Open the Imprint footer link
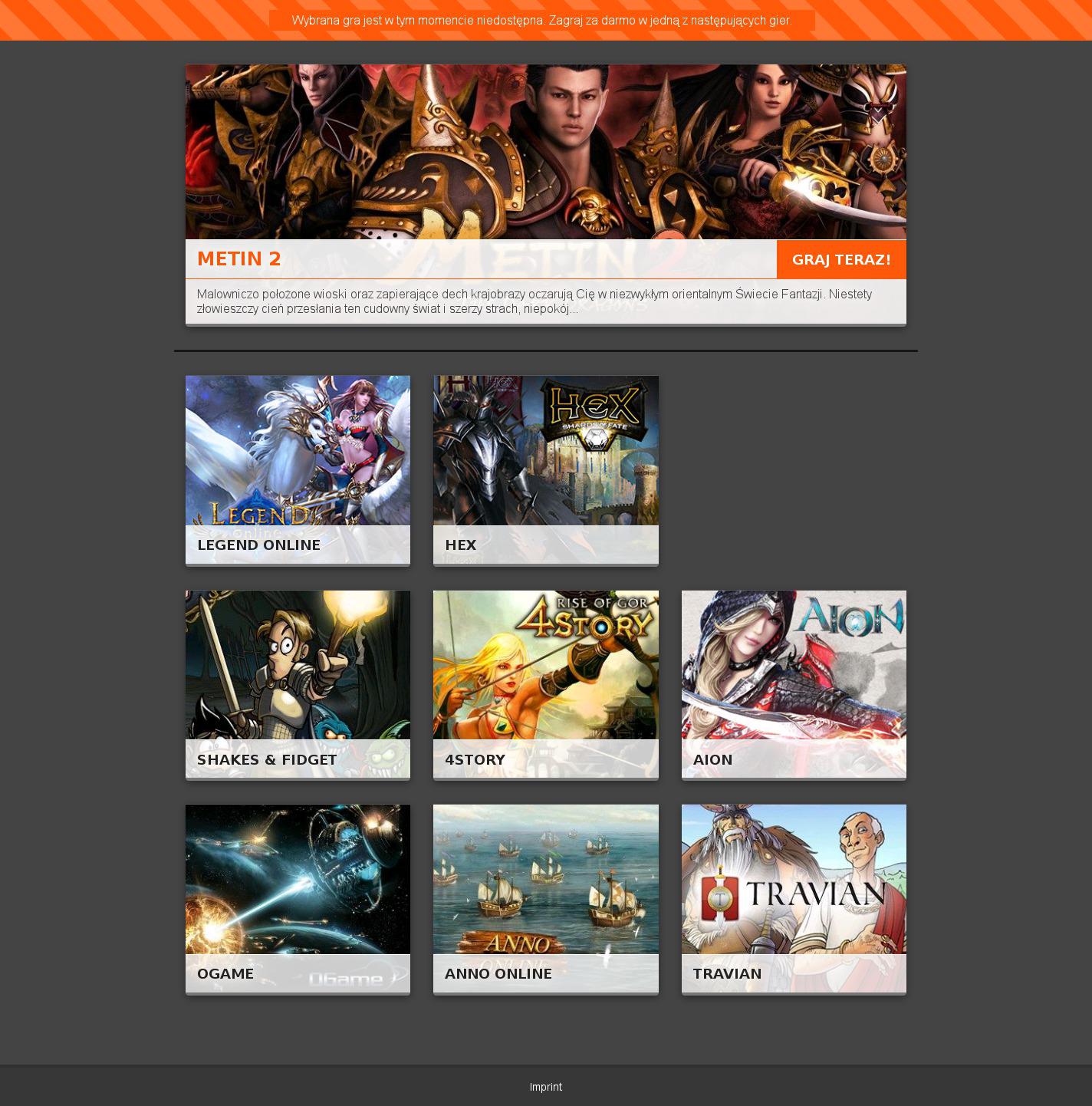 pos(546,1087)
